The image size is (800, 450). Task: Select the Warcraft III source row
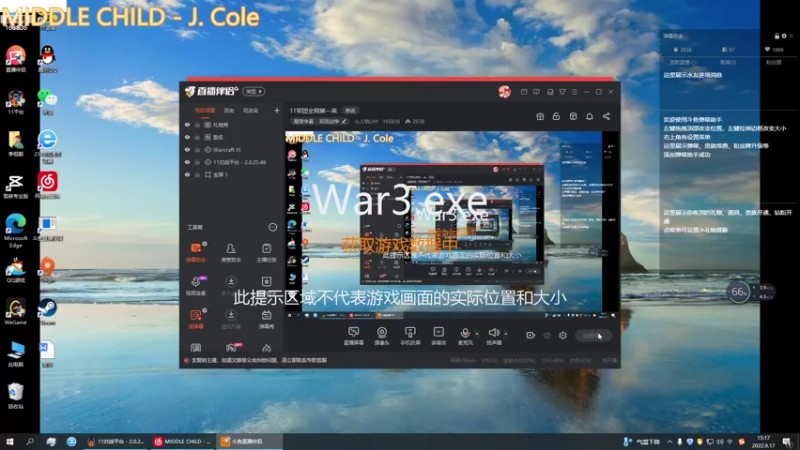pyautogui.click(x=232, y=150)
